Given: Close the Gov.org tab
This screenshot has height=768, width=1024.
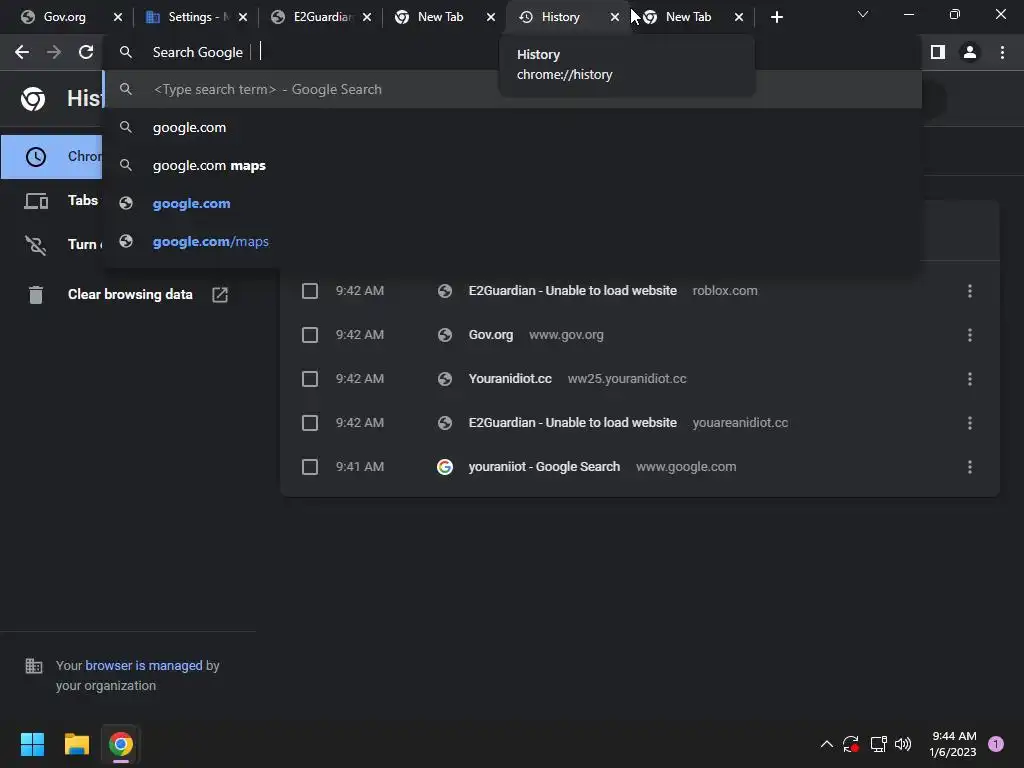Looking at the screenshot, I should (118, 17).
